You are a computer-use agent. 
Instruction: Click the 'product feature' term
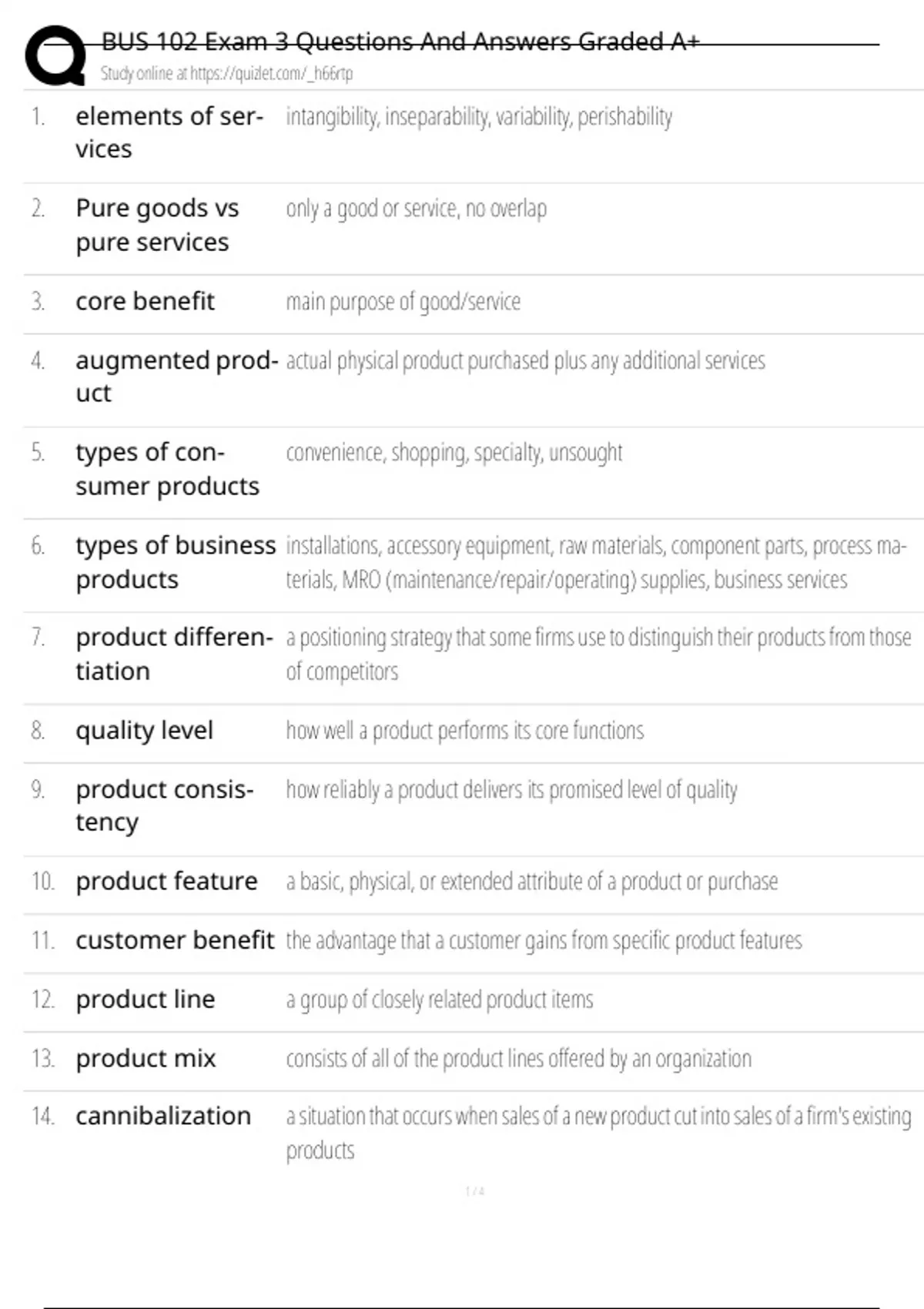[166, 881]
